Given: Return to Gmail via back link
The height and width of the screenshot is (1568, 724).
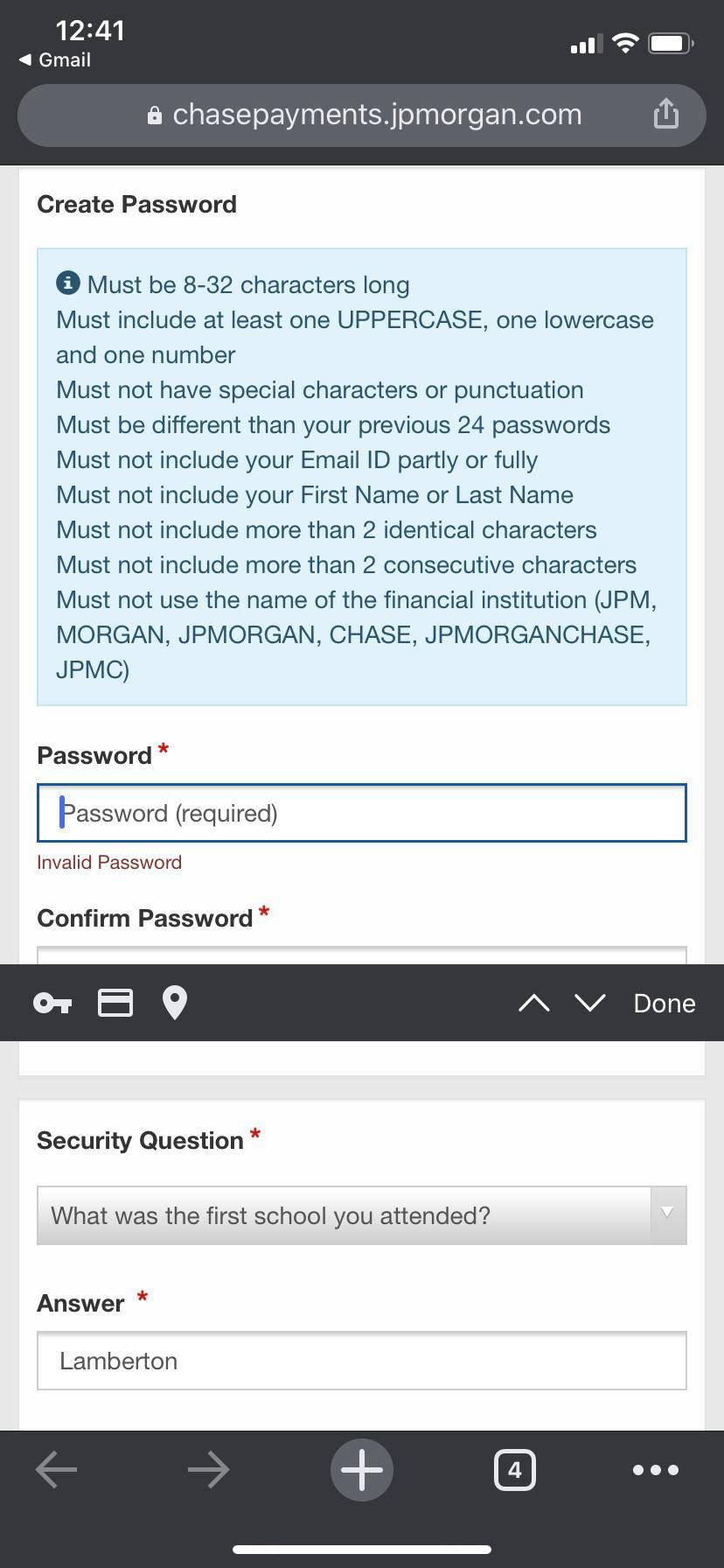Looking at the screenshot, I should pyautogui.click(x=54, y=59).
